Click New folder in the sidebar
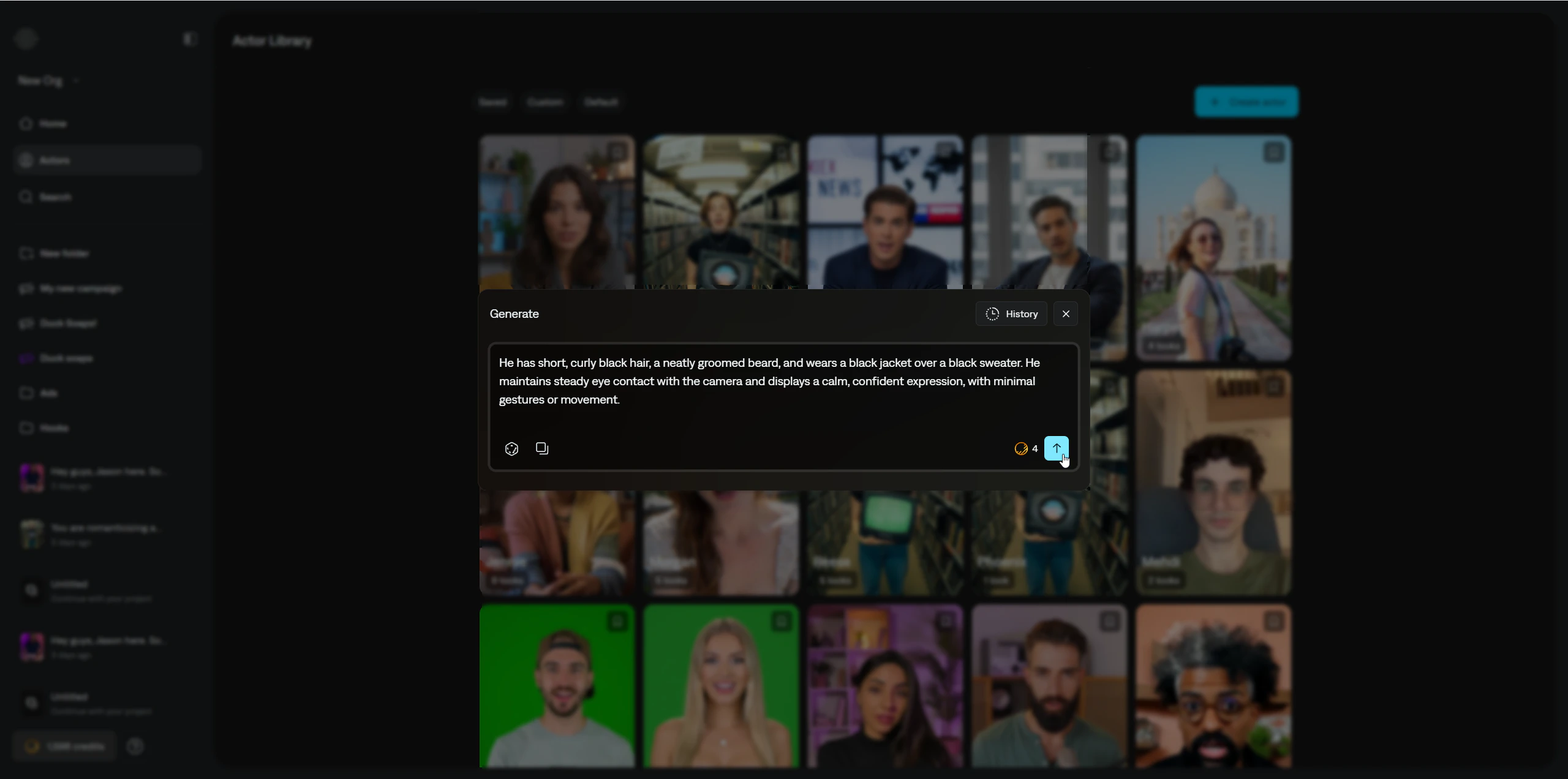The image size is (1568, 779). point(107,254)
